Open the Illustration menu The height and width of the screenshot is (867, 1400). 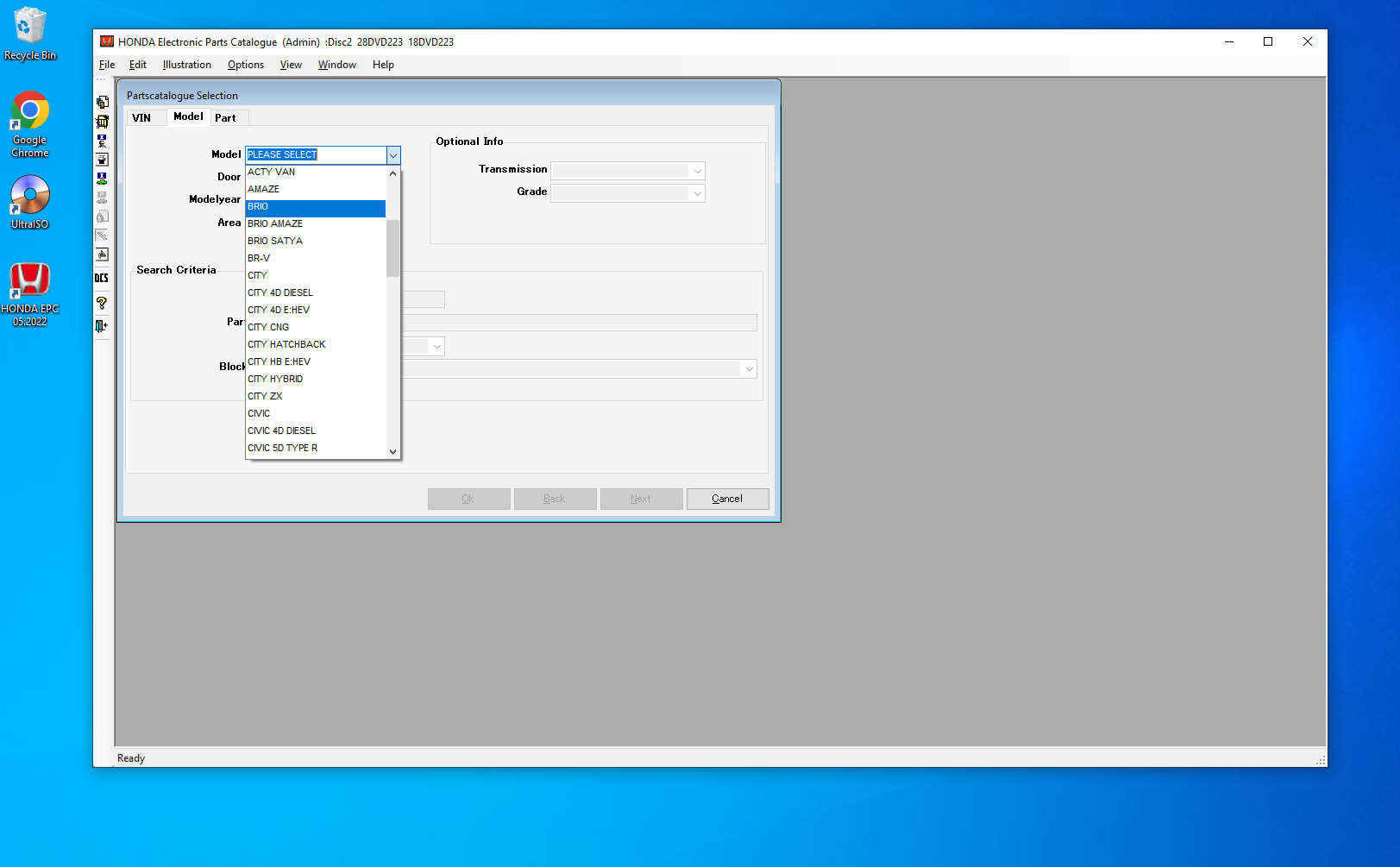pyautogui.click(x=186, y=65)
